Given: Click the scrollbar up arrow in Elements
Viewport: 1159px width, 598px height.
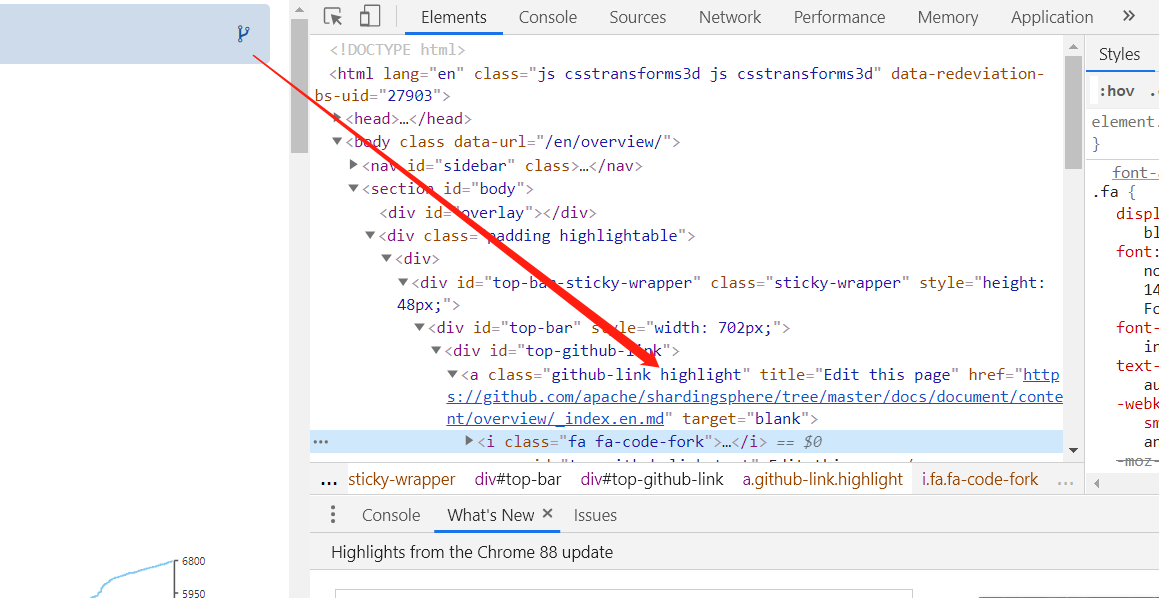Looking at the screenshot, I should click(1073, 46).
